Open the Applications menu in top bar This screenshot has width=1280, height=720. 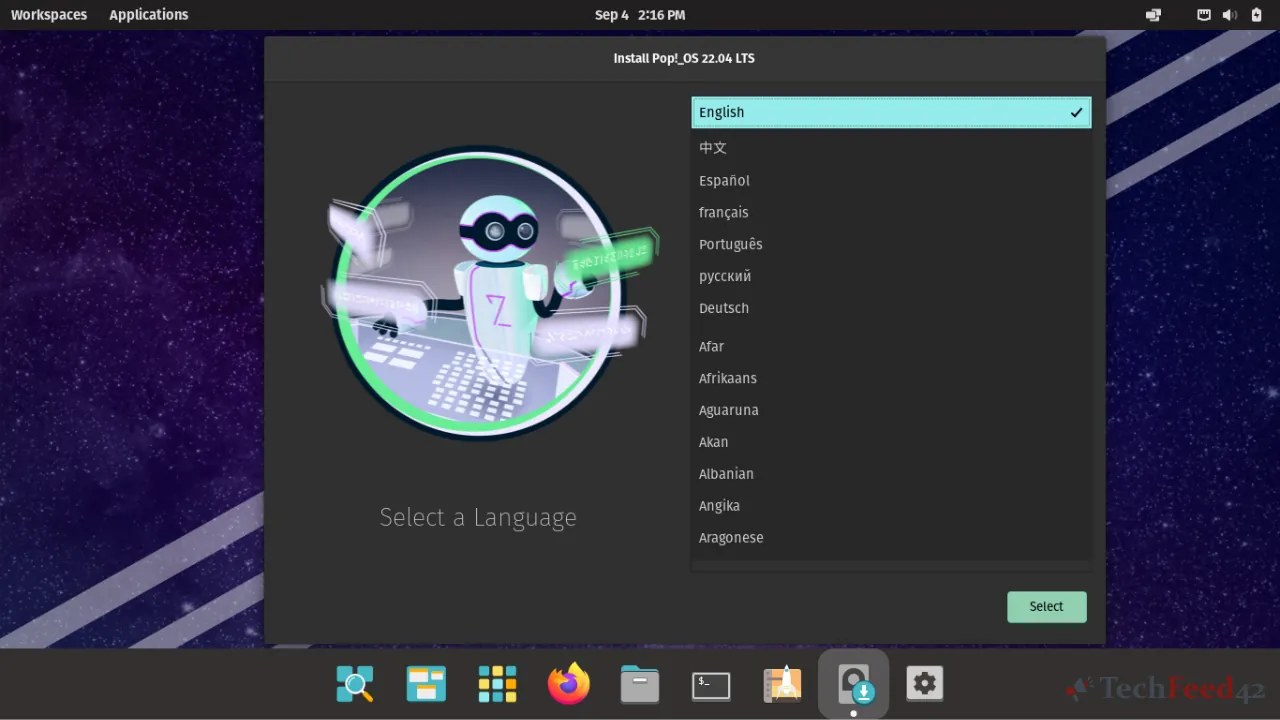(148, 15)
